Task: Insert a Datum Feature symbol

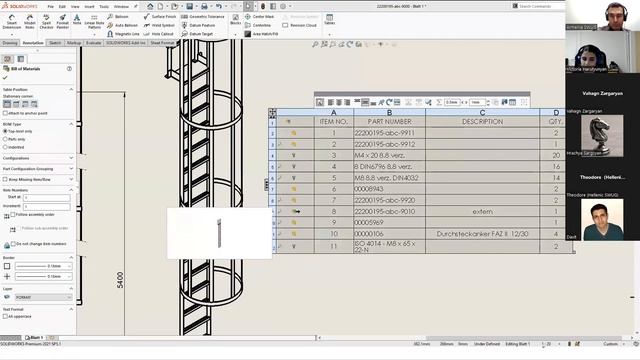Action: tap(198, 25)
